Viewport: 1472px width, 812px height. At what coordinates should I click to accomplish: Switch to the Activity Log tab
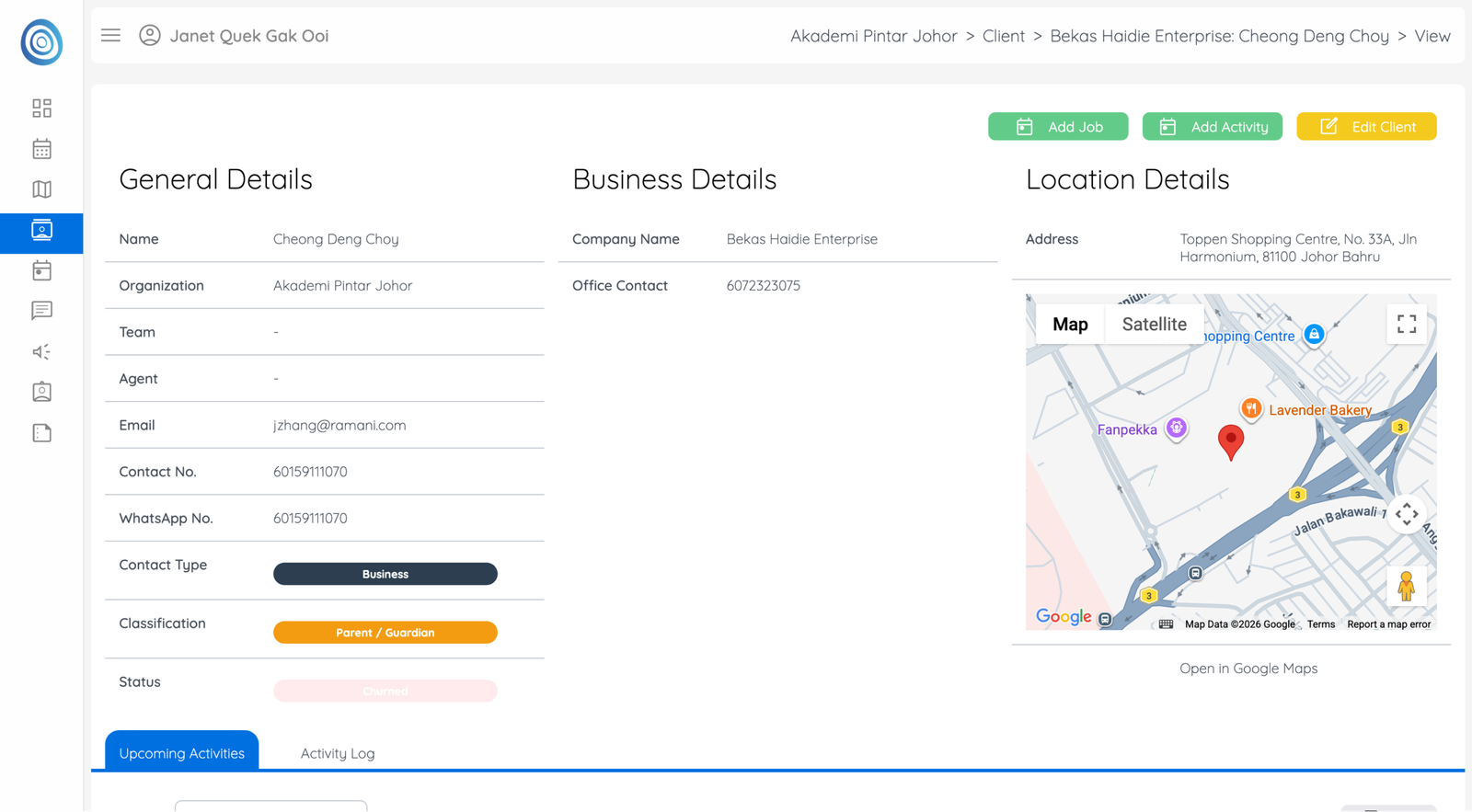click(337, 753)
